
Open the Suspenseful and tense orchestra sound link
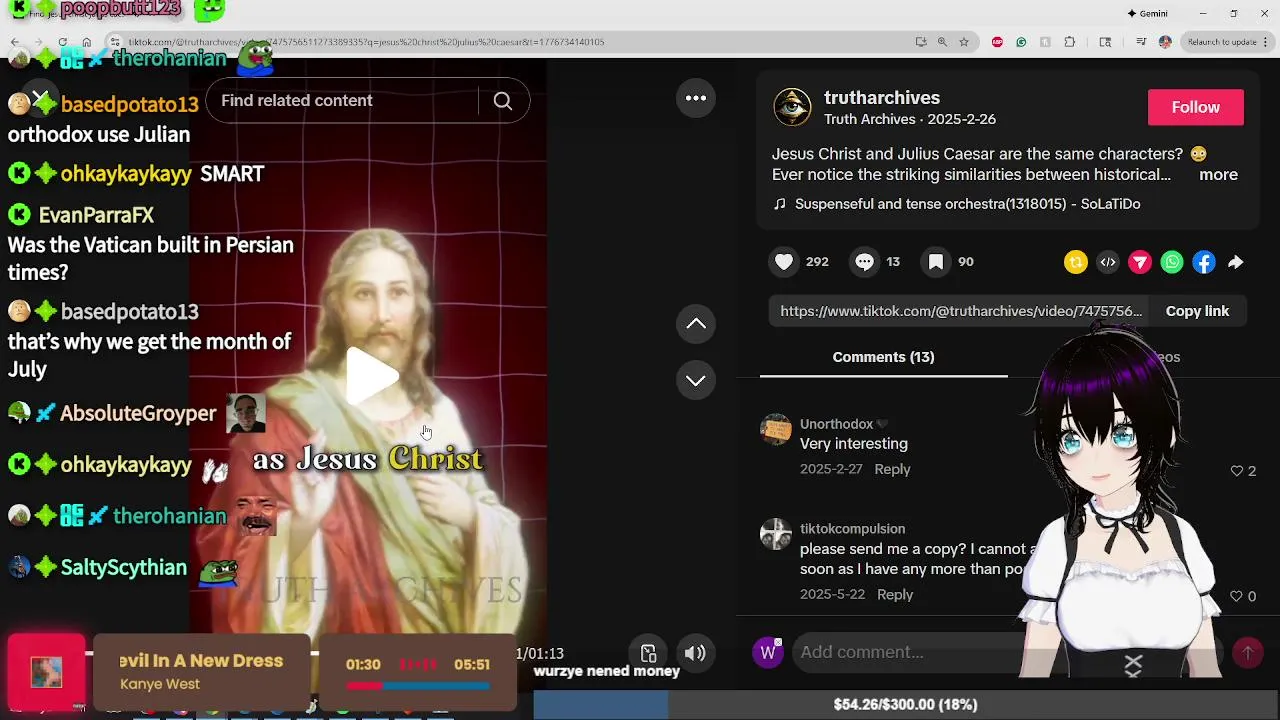[x=967, y=204]
